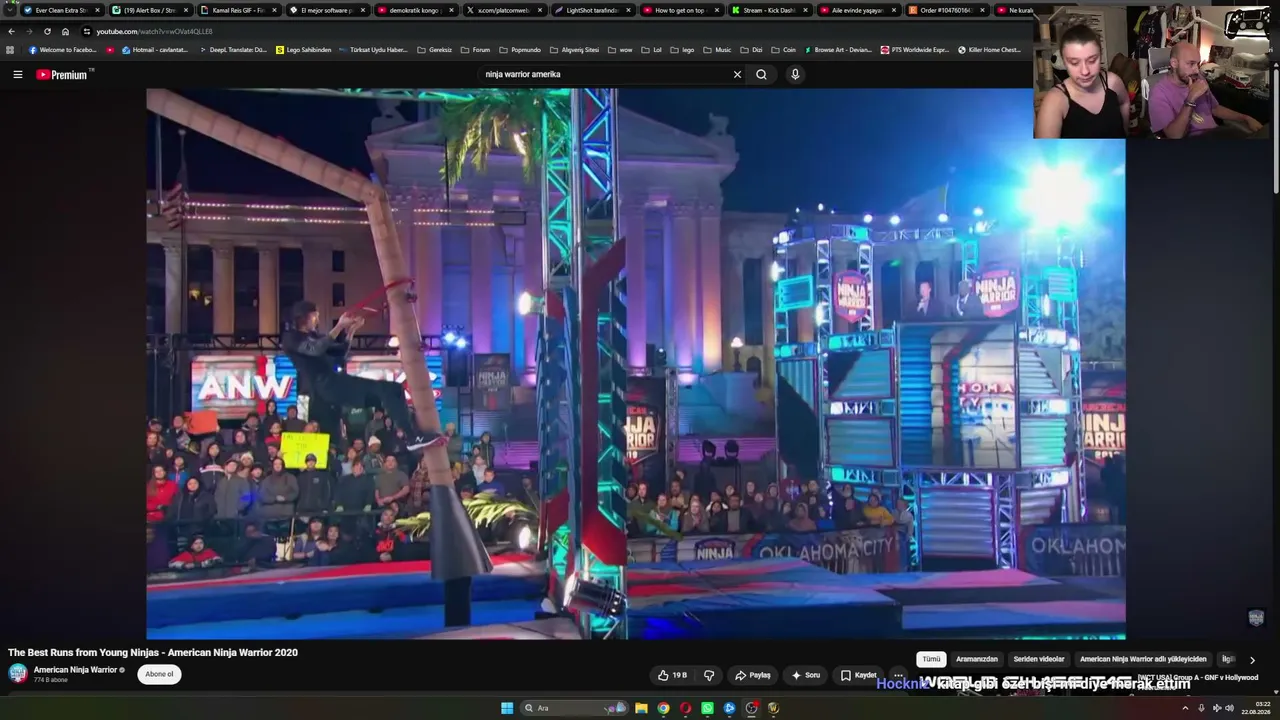Open the Welcome to Facebook bookmark
The width and height of the screenshot is (1280, 720).
click(62, 50)
